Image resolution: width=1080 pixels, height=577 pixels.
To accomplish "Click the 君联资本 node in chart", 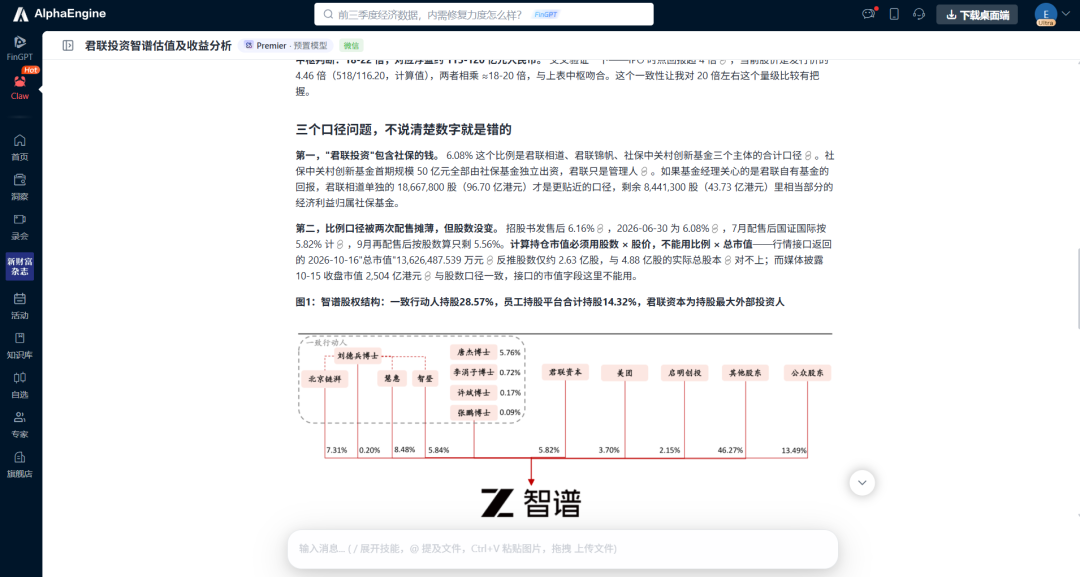I will tap(565, 373).
